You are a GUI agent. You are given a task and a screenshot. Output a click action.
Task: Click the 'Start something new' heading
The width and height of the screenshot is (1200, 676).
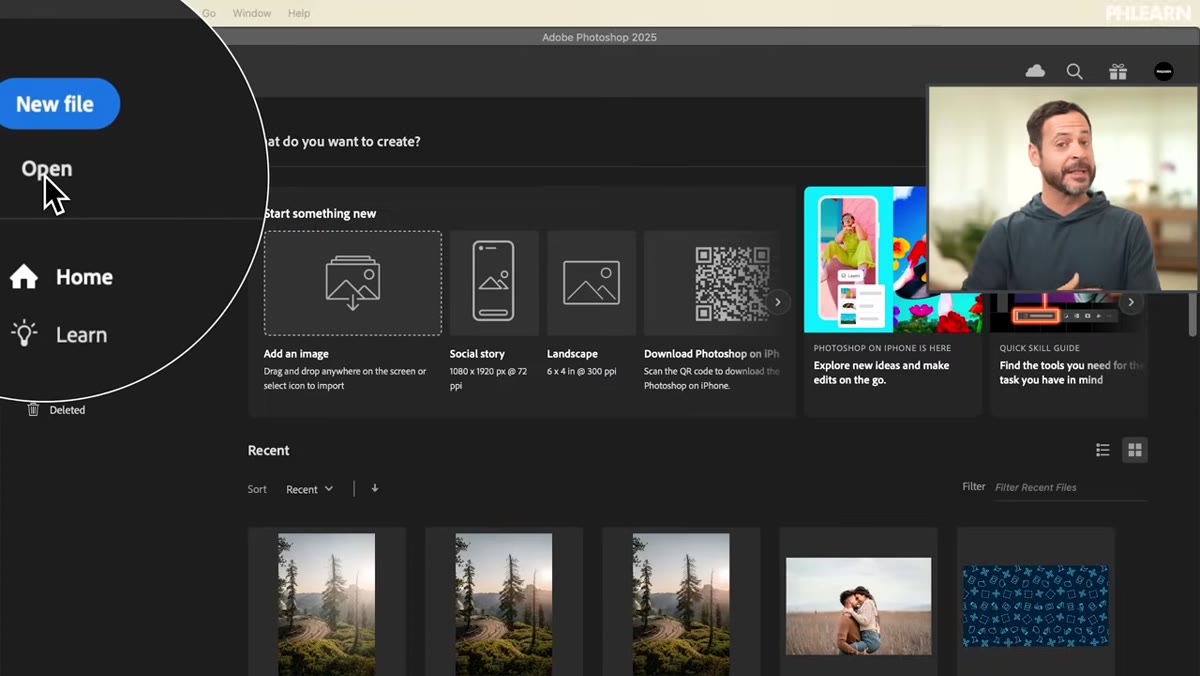(x=320, y=214)
